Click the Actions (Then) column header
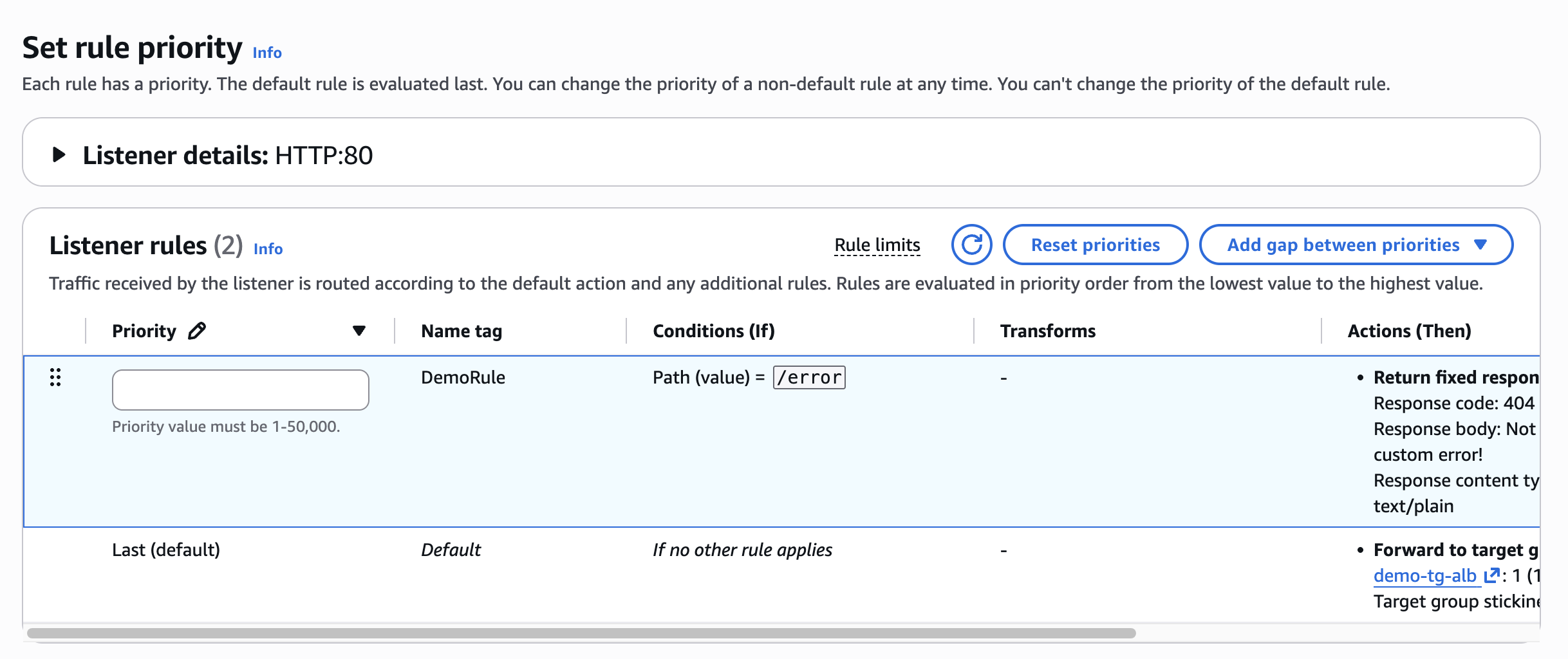Screen dimensions: 1568x659 pyautogui.click(x=1409, y=331)
